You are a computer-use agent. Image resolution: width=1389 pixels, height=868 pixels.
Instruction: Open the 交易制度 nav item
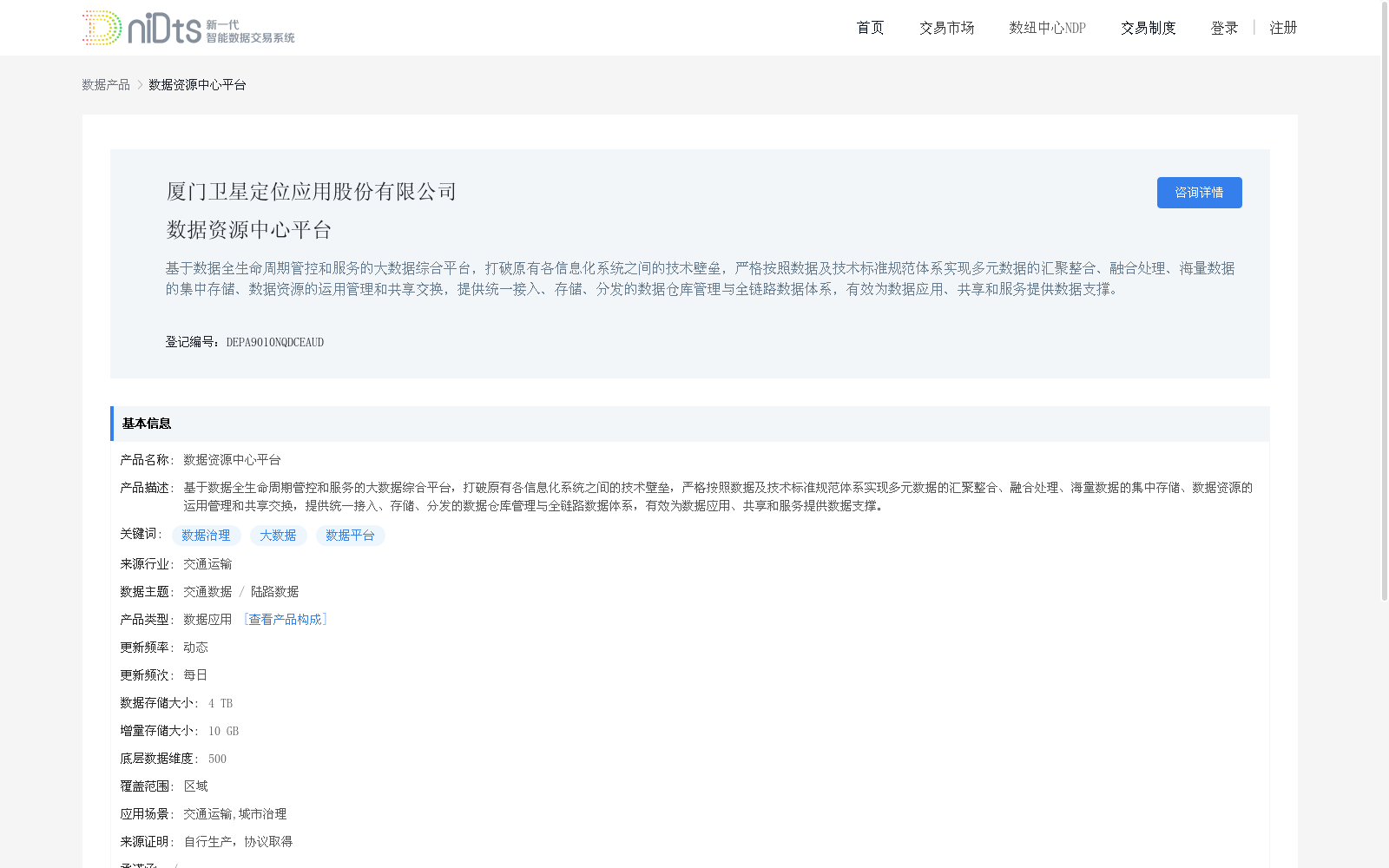(x=1148, y=28)
